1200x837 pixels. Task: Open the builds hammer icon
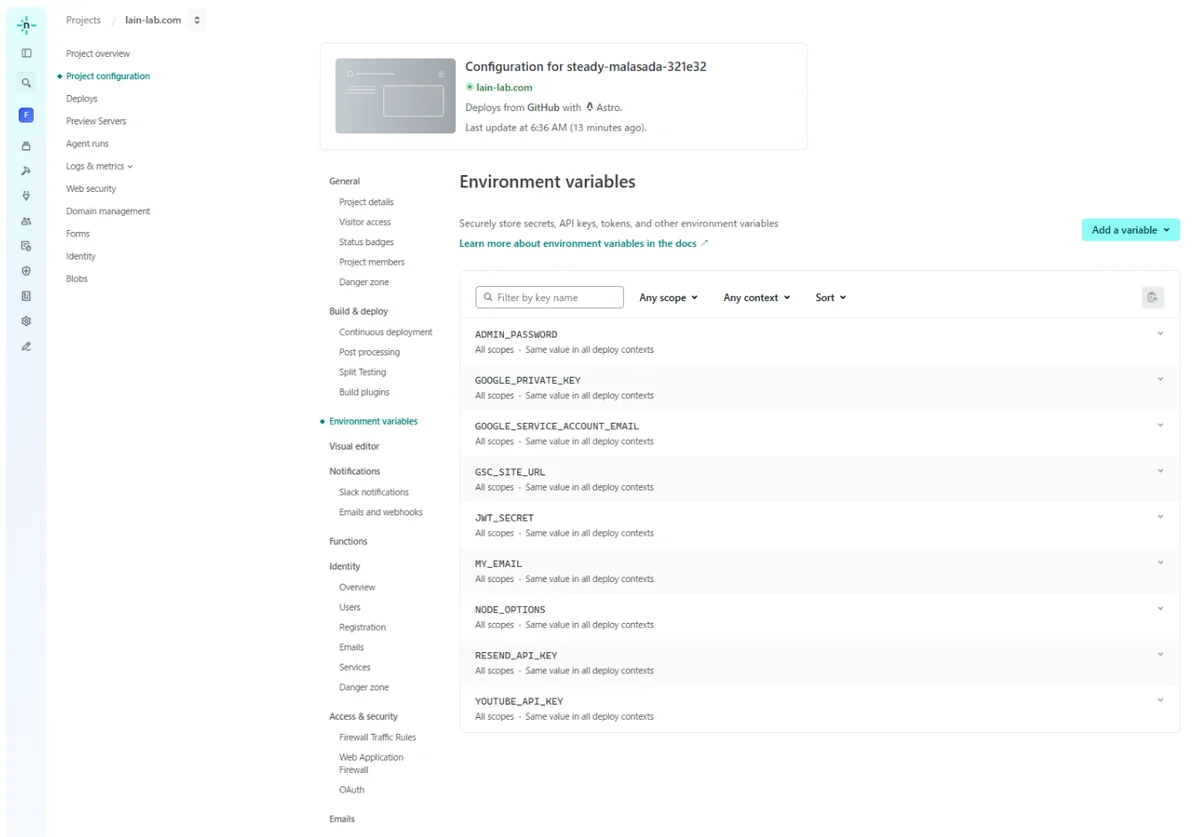[26, 171]
